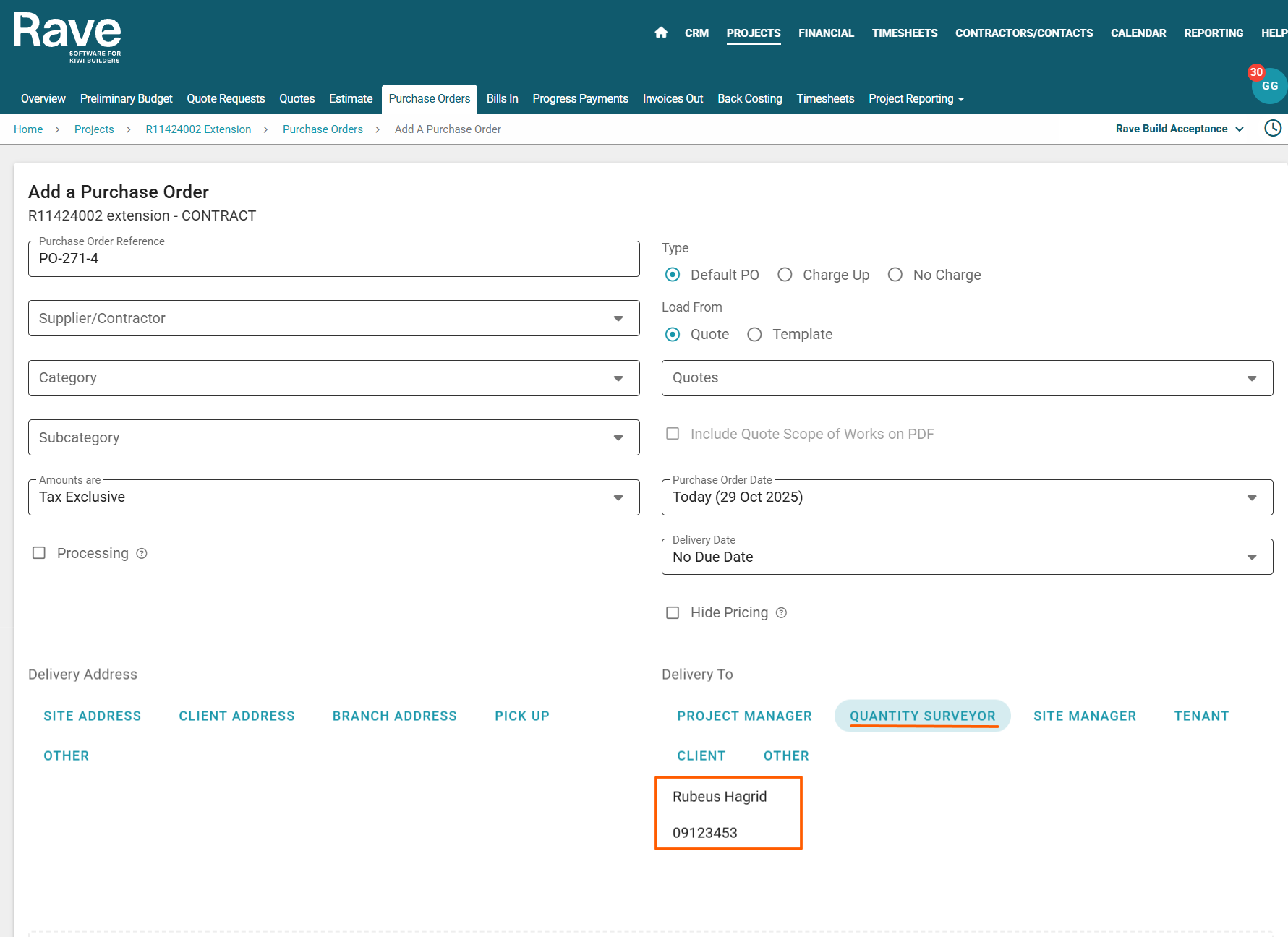Choose Site Address for delivery
Viewport: 1288px width, 937px height.
pyautogui.click(x=93, y=716)
